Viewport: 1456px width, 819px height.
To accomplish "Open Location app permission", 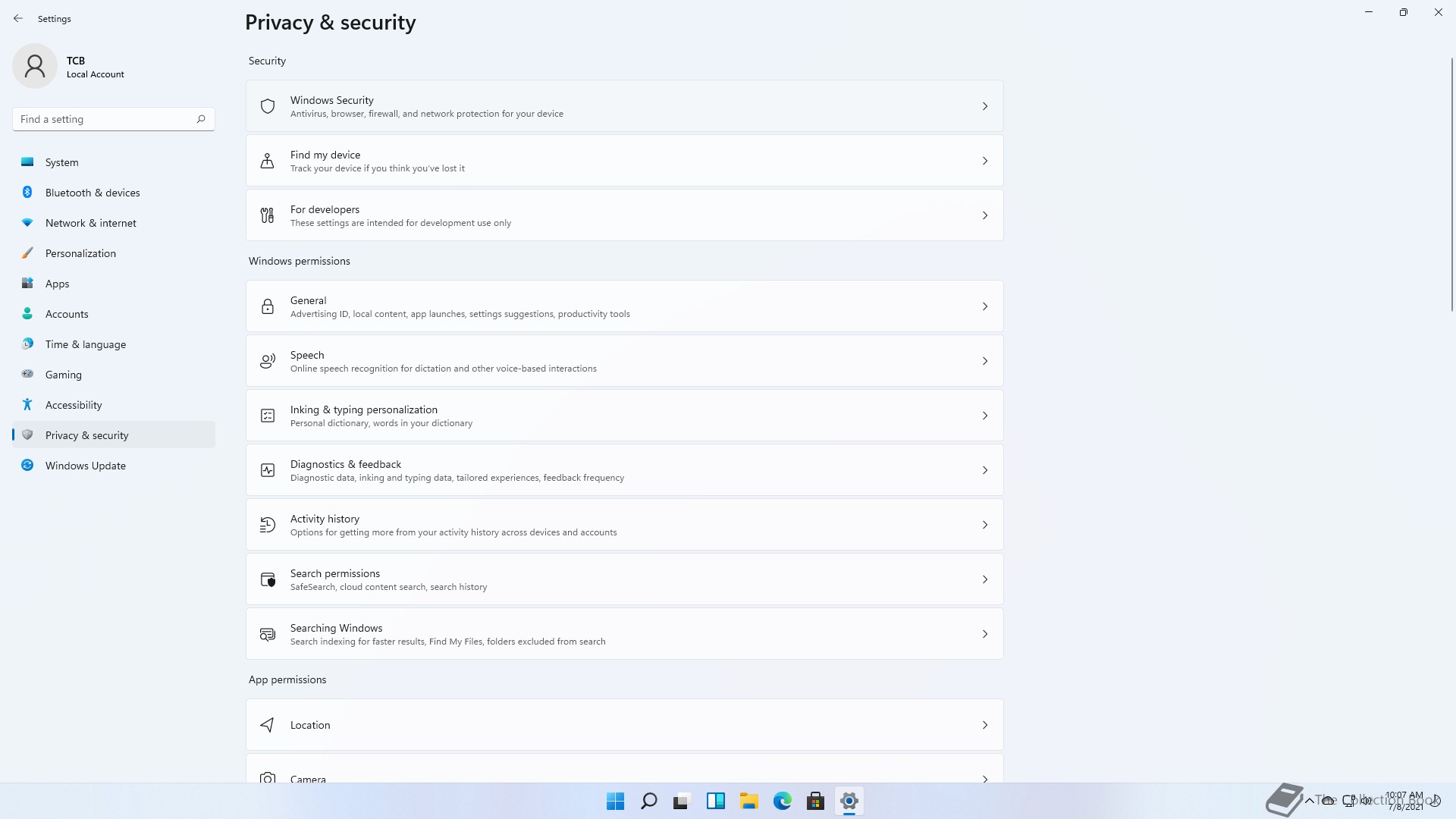I will (625, 725).
